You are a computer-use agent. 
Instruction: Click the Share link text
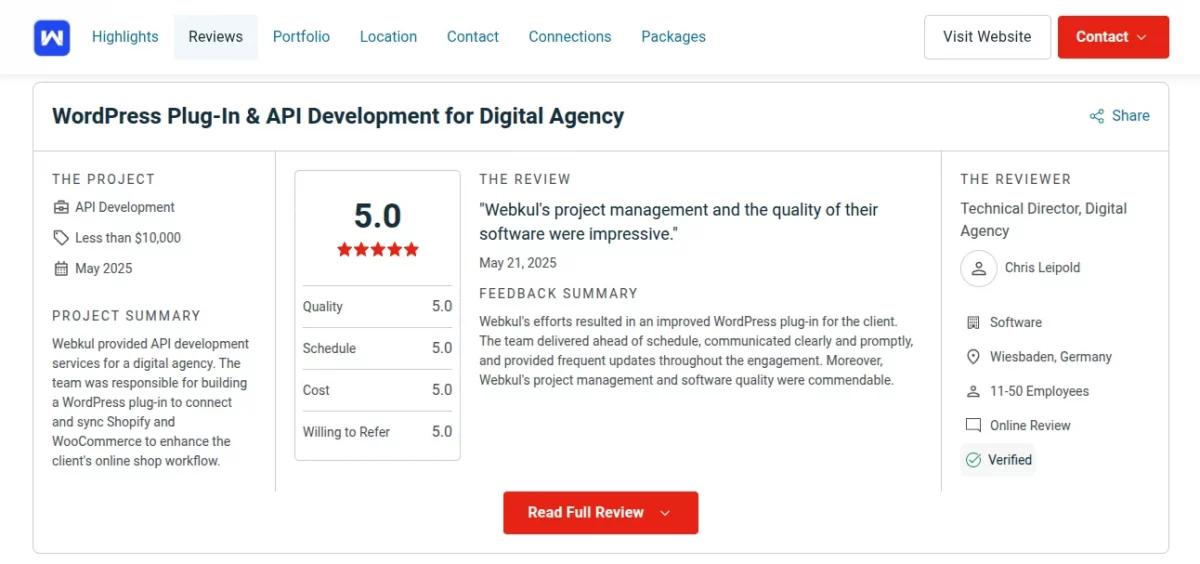pyautogui.click(x=1131, y=116)
